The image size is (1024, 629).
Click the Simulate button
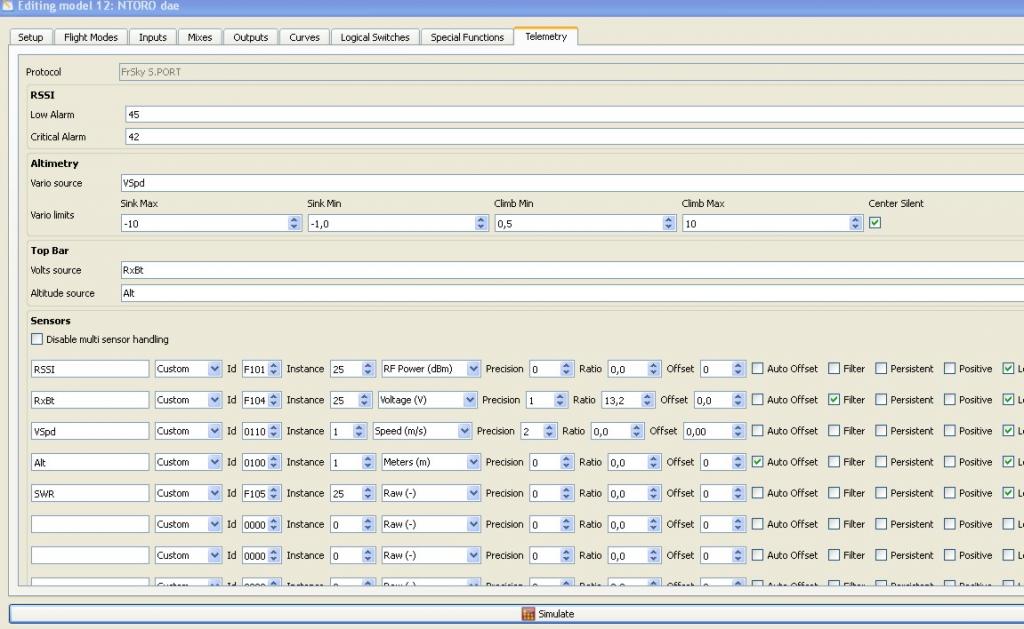coord(547,614)
